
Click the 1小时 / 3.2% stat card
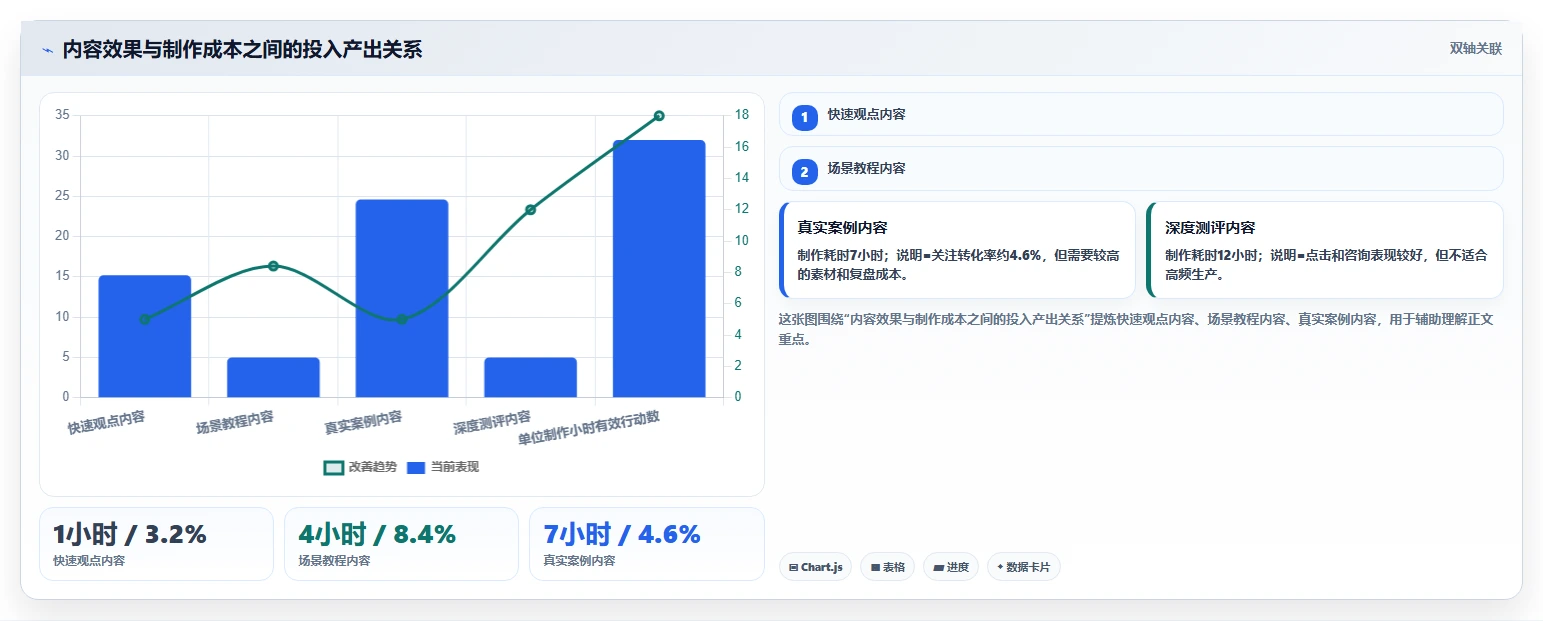point(156,544)
